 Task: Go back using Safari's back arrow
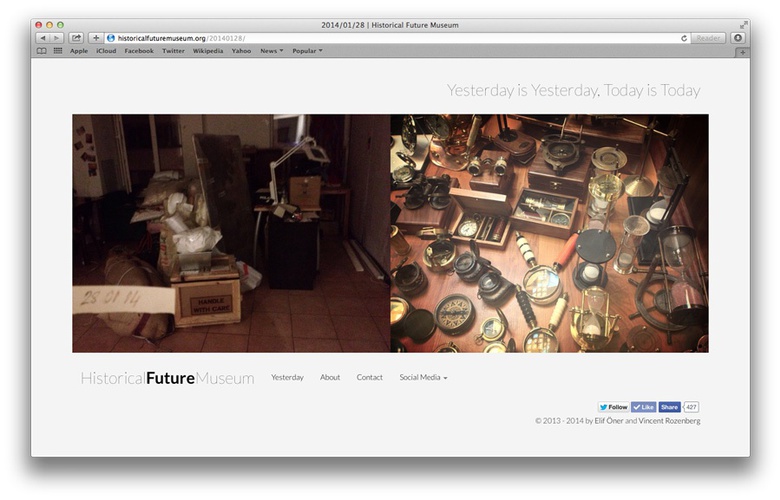(x=42, y=38)
